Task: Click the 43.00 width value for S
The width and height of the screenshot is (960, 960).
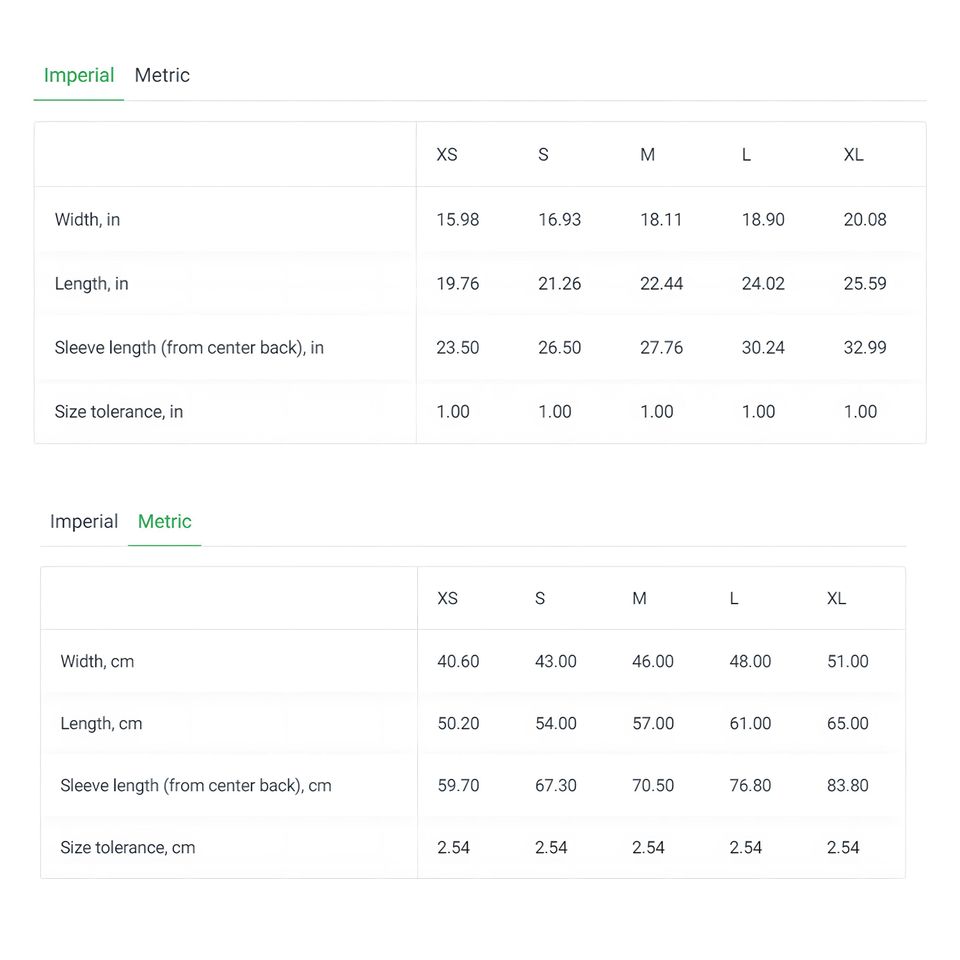Action: (x=555, y=662)
